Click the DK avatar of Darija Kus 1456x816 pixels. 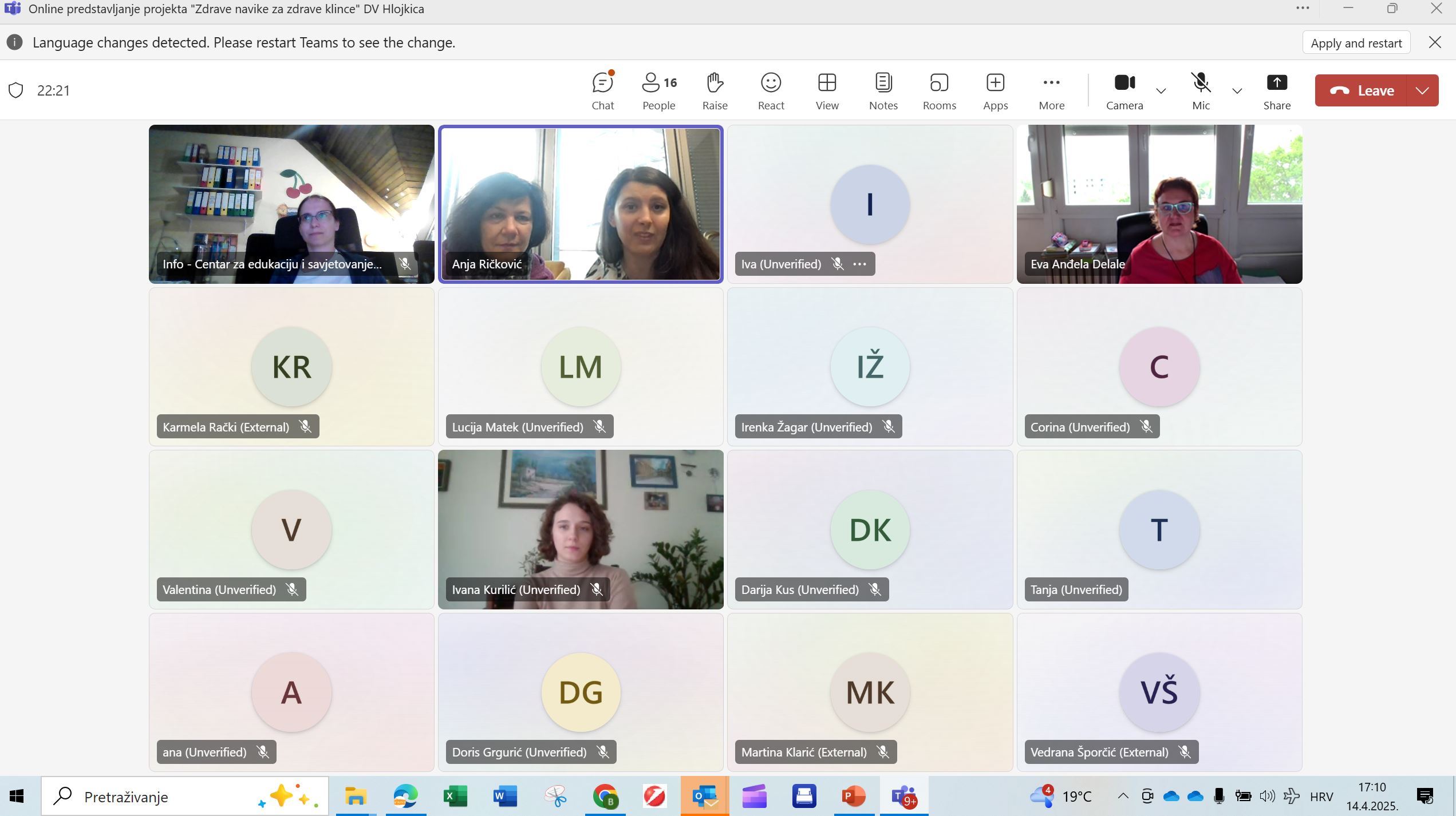[x=870, y=529]
